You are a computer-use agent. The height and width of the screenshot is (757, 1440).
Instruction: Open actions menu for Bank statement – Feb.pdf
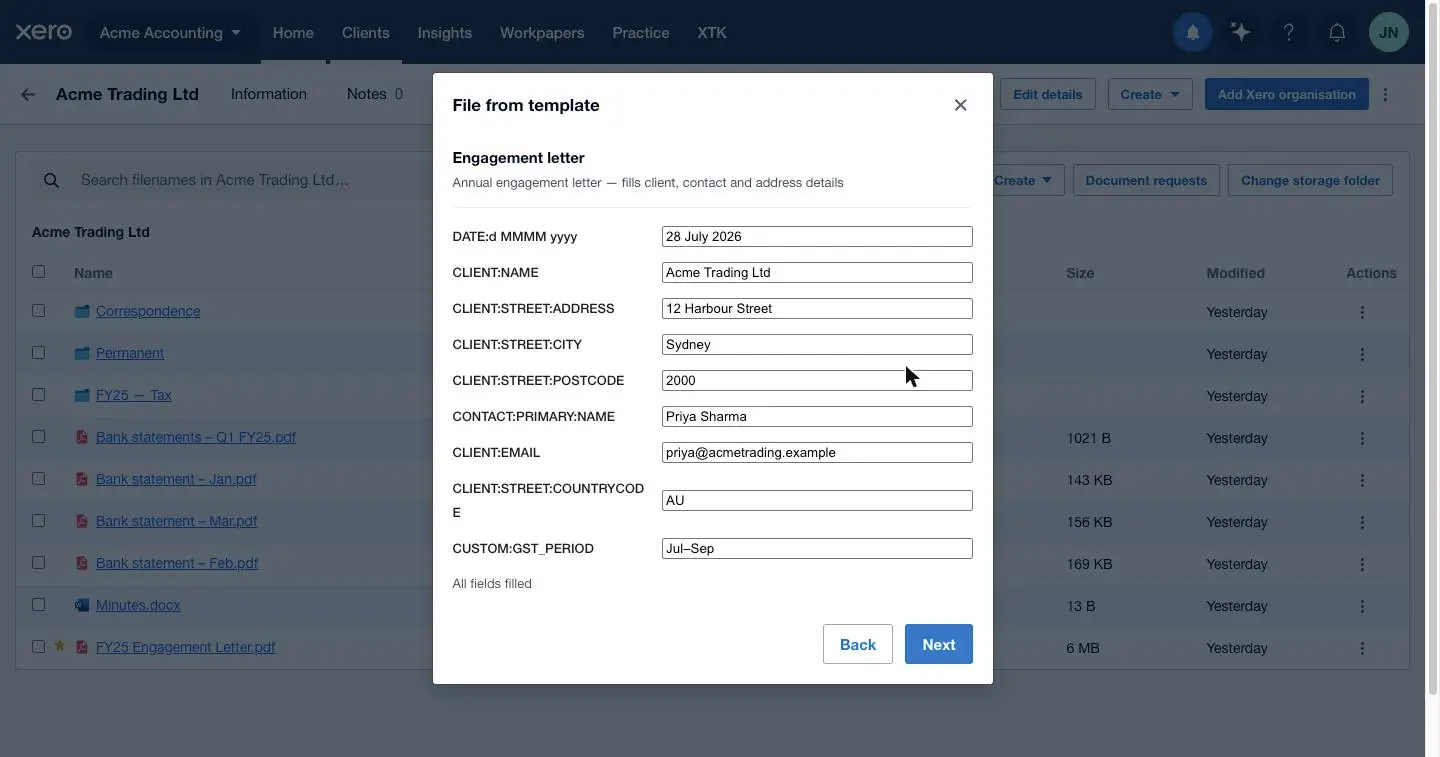coord(1362,564)
